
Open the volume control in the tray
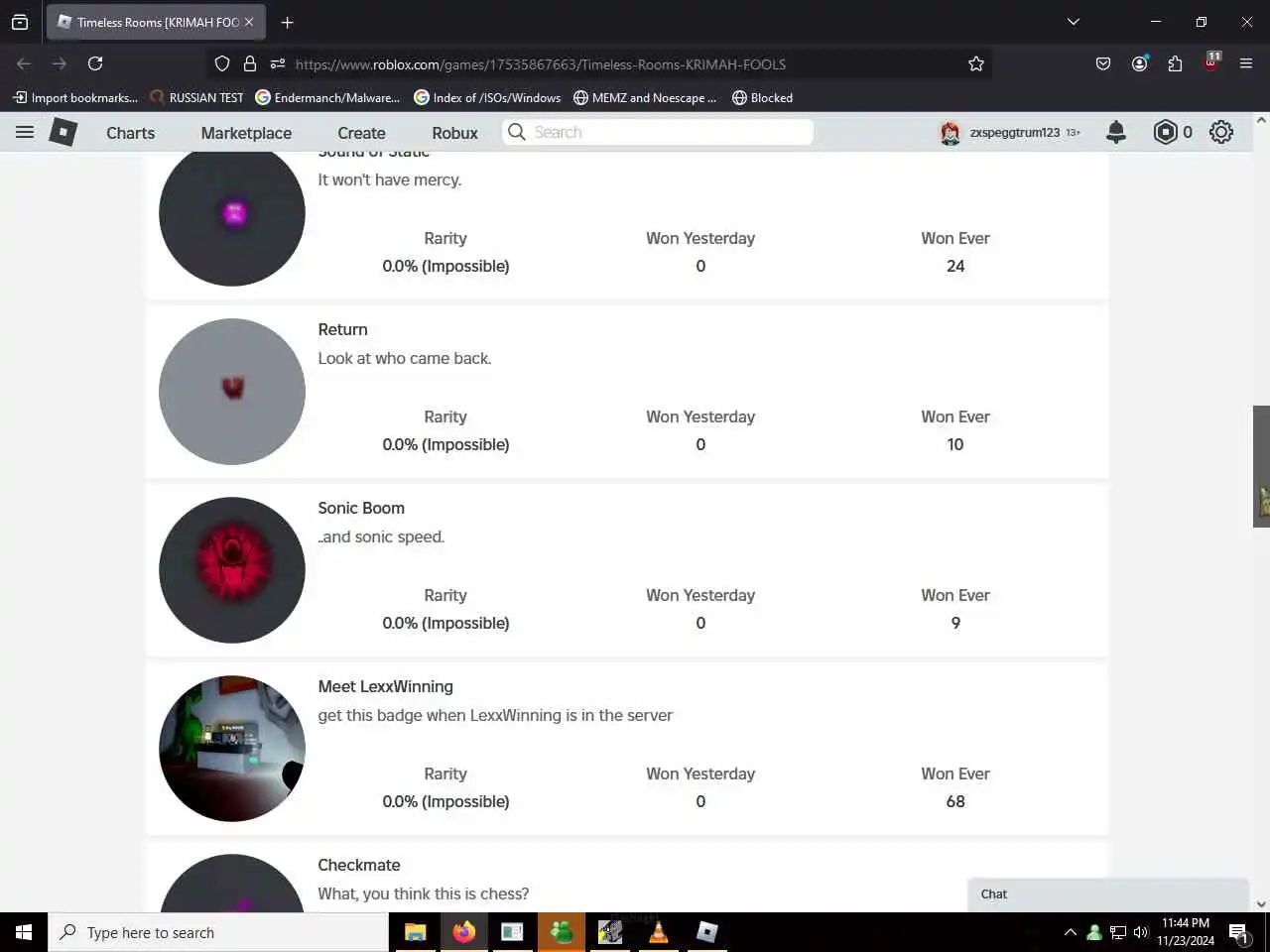coord(1140,932)
